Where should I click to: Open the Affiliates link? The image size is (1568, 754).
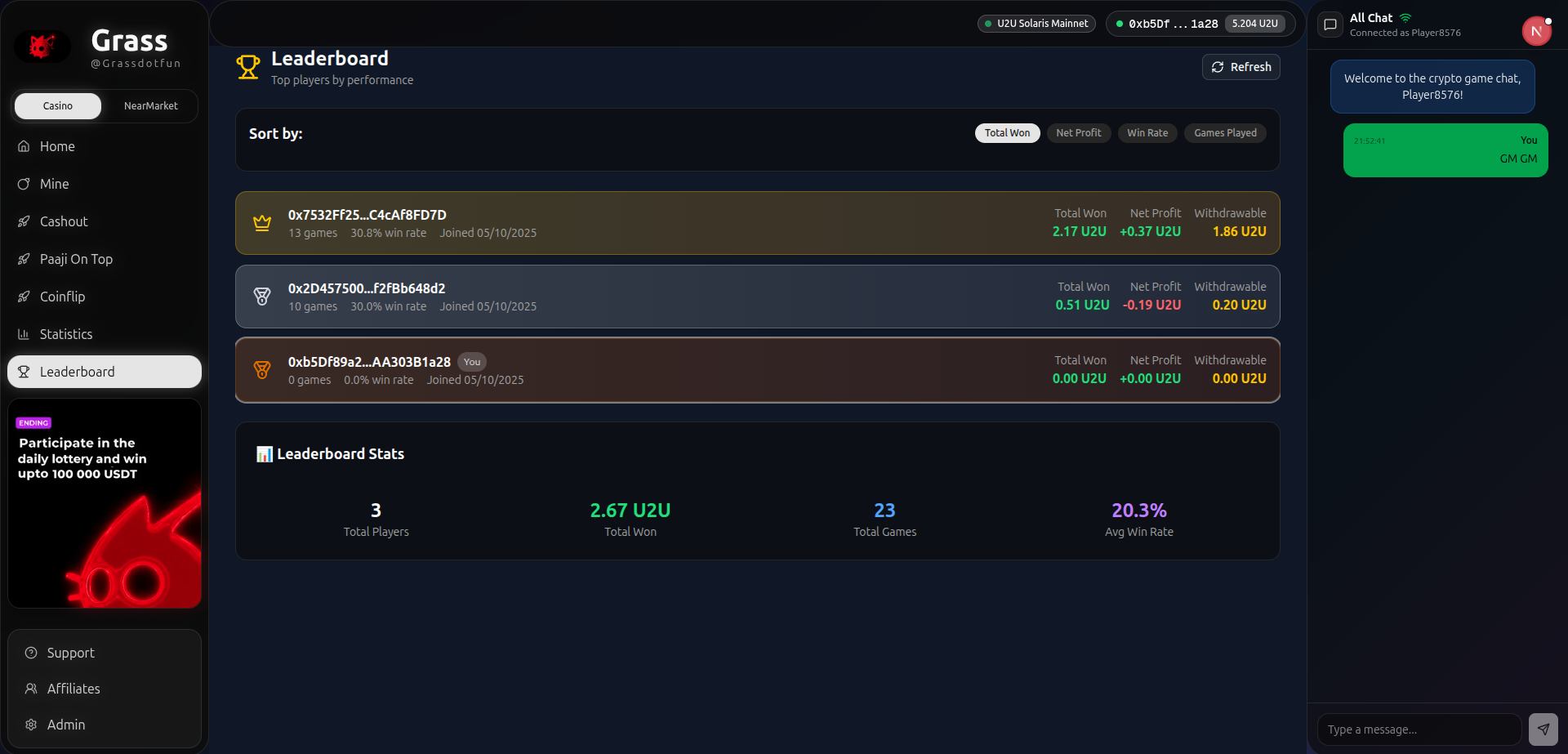(x=73, y=689)
